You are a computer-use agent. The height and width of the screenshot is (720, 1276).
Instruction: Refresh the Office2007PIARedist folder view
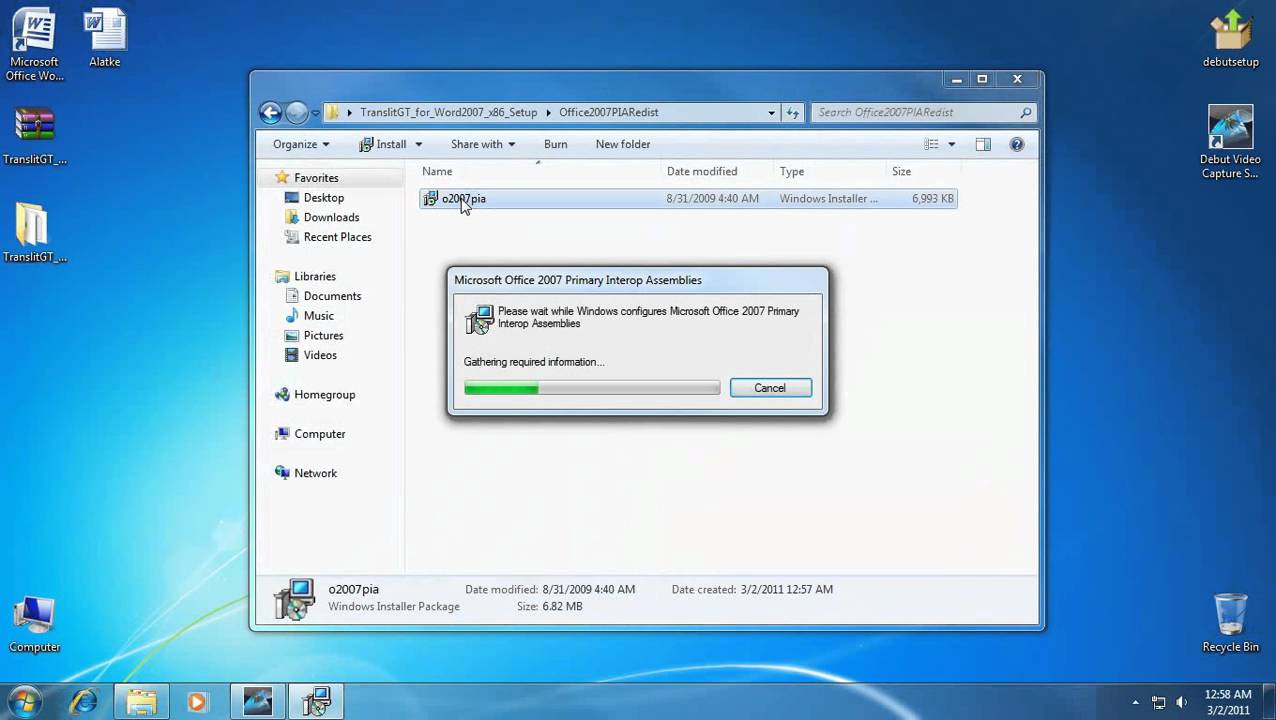point(793,112)
